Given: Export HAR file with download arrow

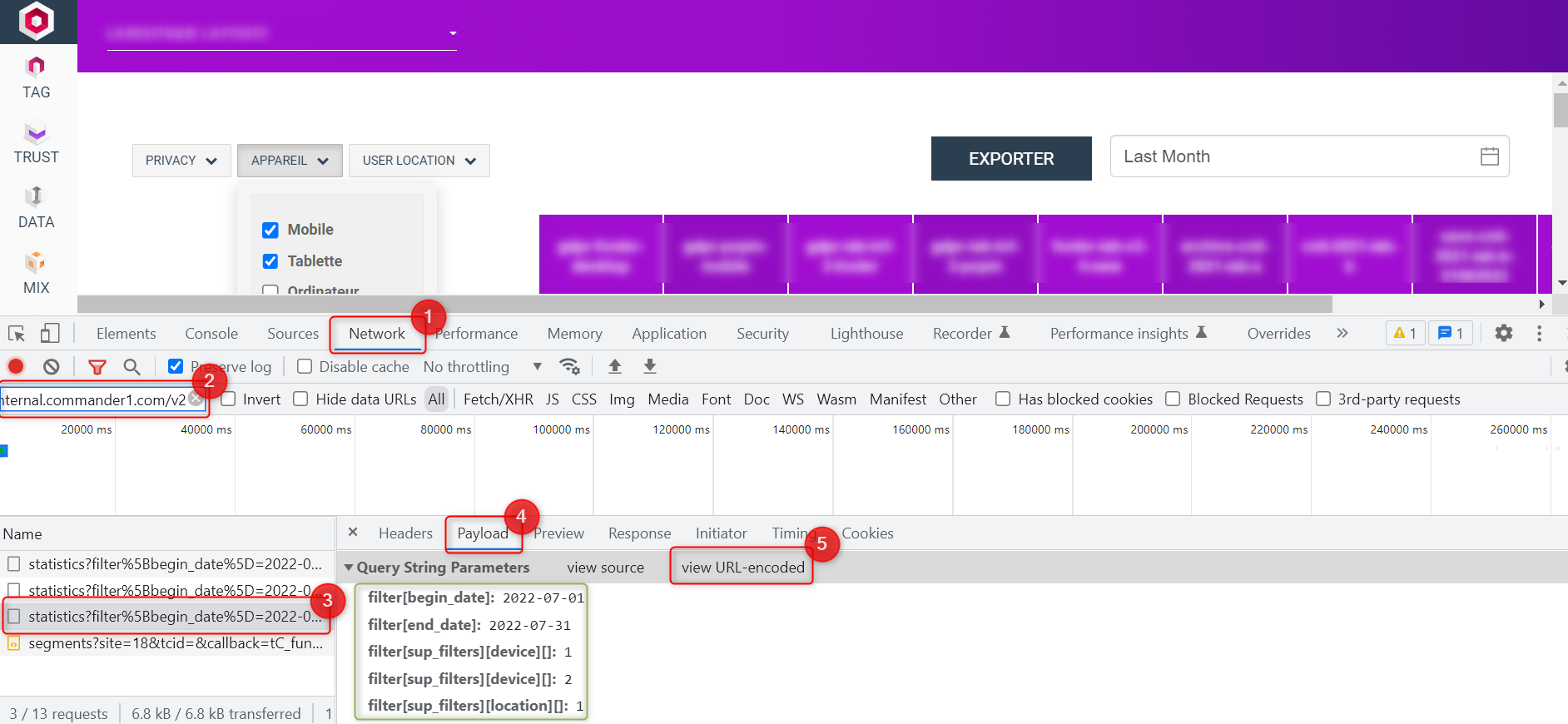Looking at the screenshot, I should tap(650, 366).
